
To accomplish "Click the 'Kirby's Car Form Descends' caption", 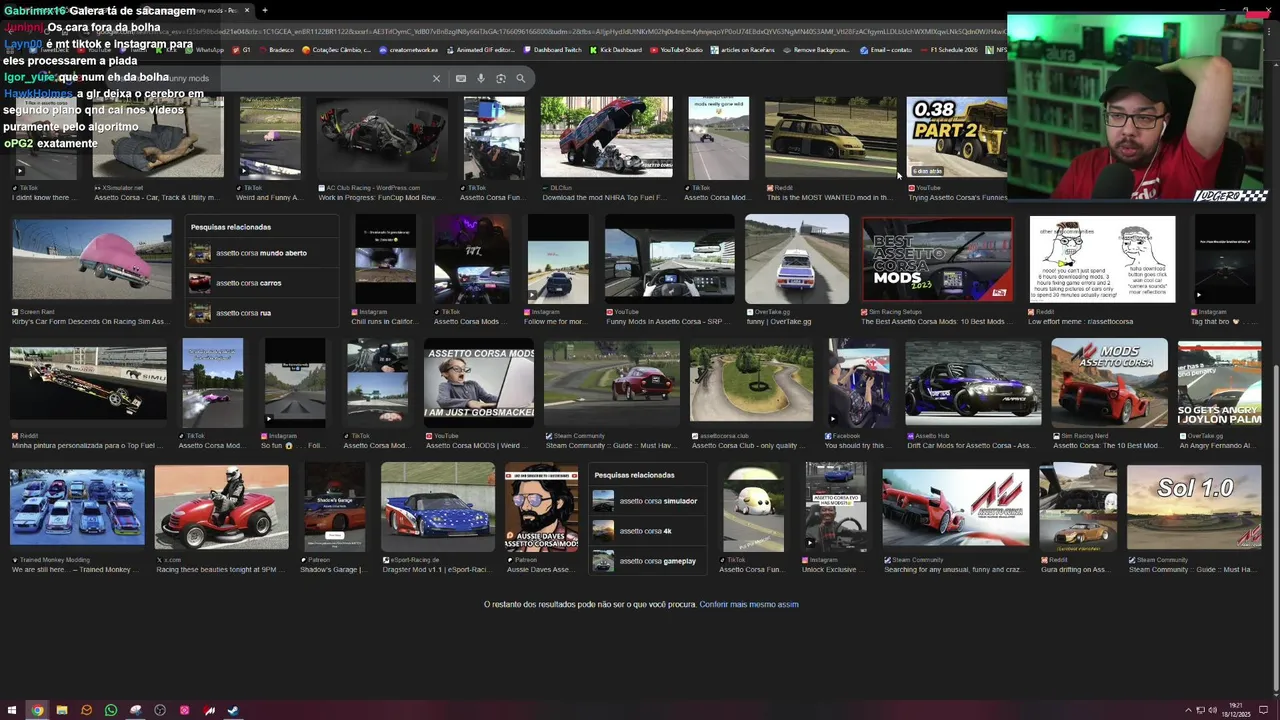I will click(x=90, y=322).
